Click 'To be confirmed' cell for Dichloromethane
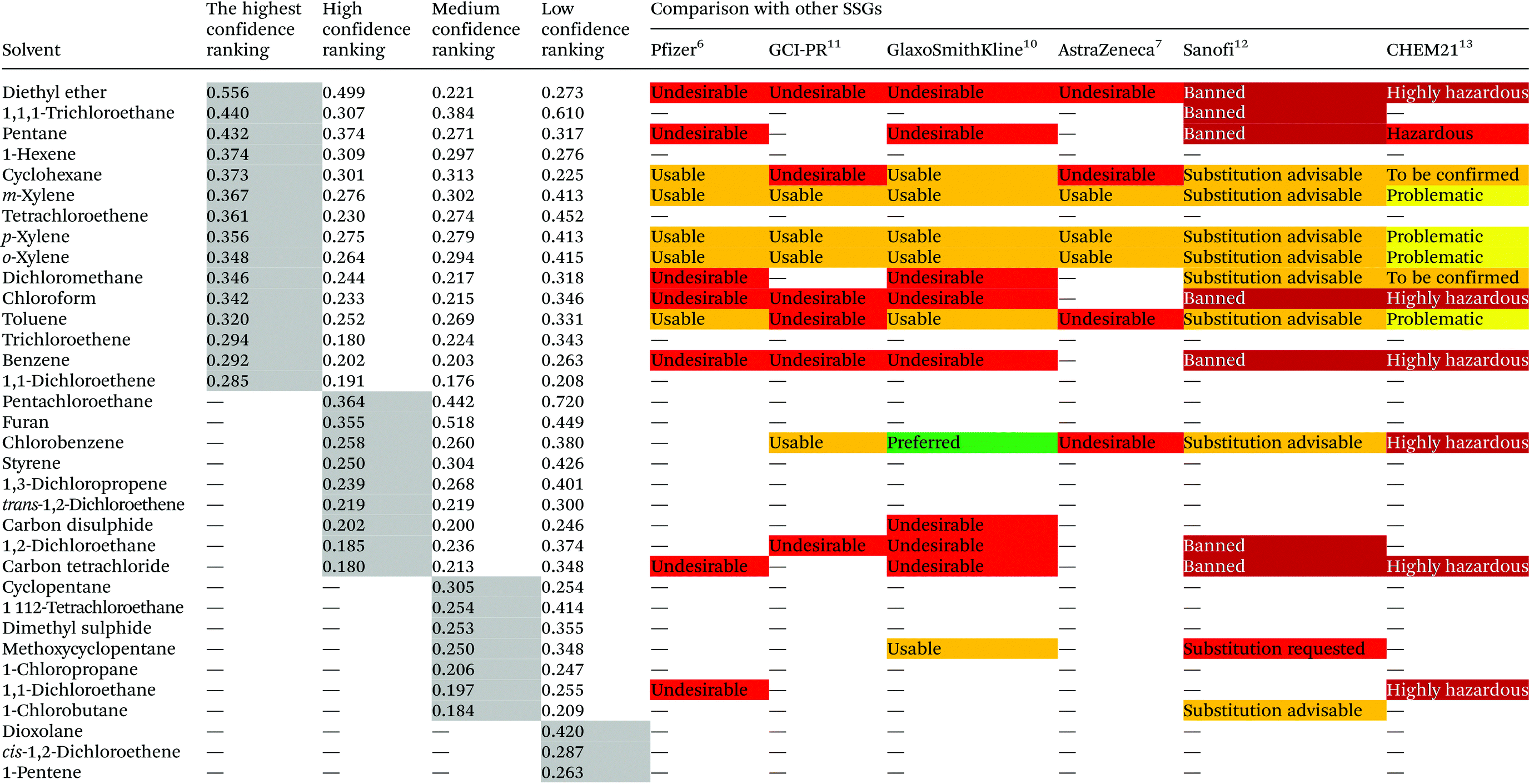Viewport: 1529px width, 784px height. (x=1457, y=278)
